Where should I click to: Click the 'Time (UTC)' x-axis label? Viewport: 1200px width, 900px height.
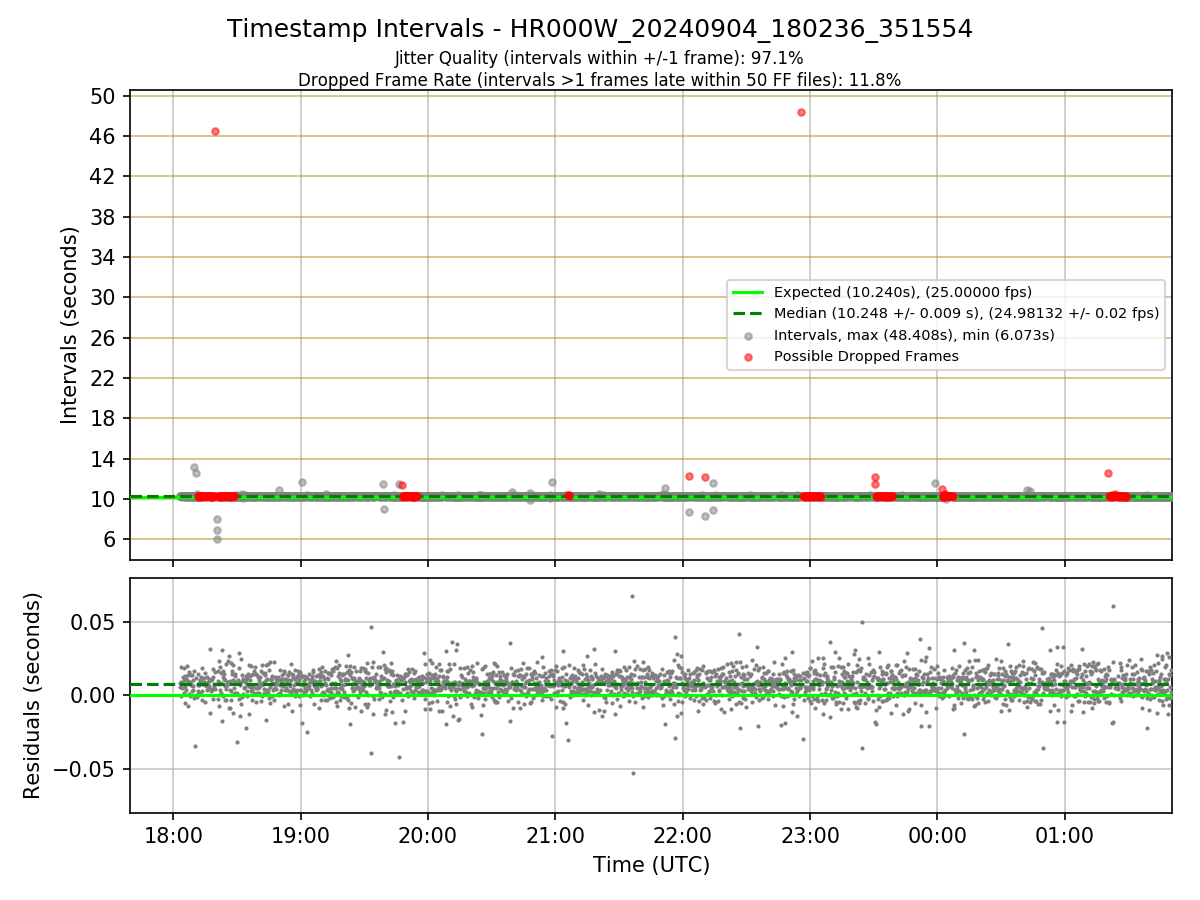651,864
